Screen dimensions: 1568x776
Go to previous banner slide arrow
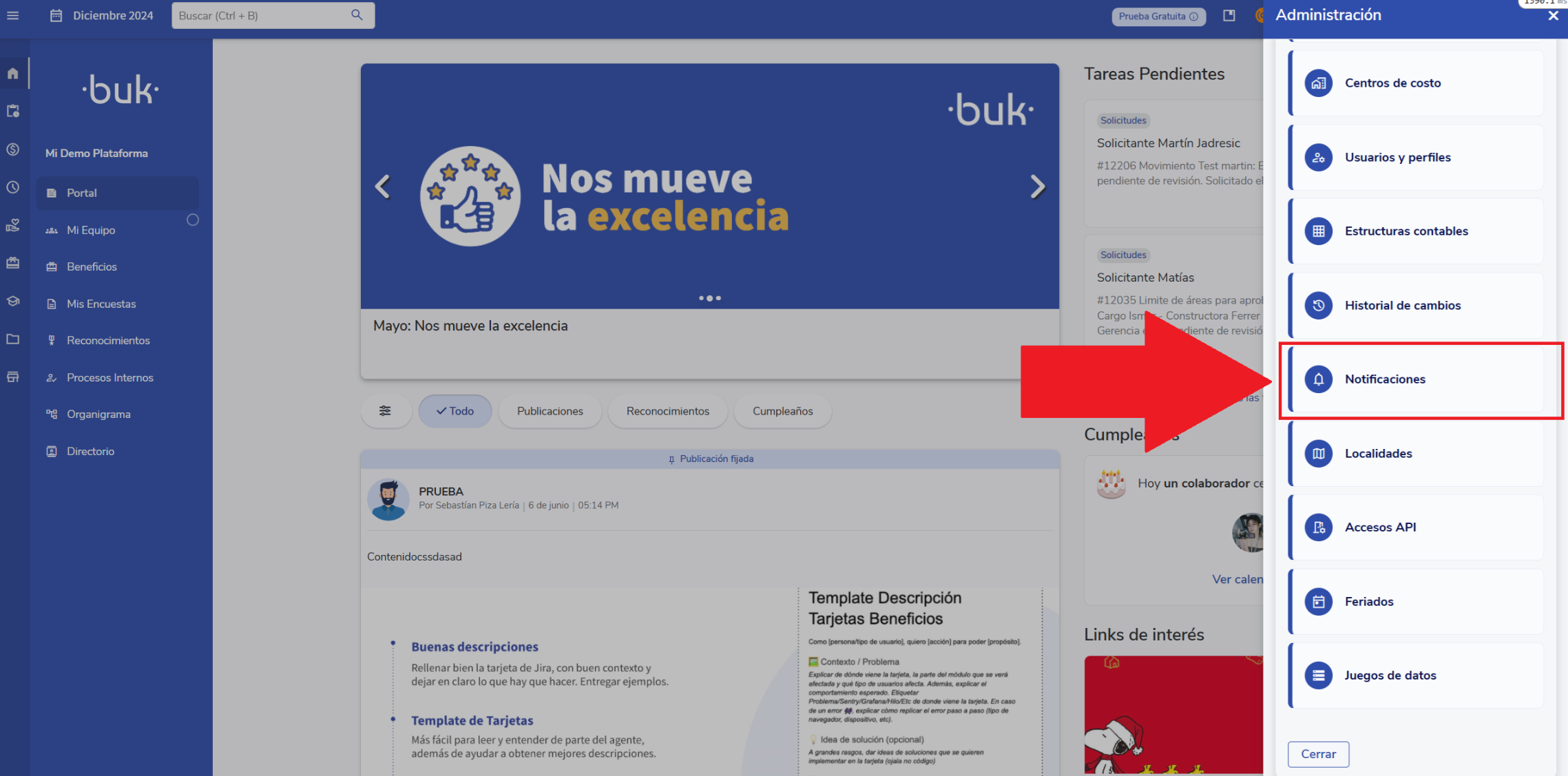pyautogui.click(x=383, y=187)
